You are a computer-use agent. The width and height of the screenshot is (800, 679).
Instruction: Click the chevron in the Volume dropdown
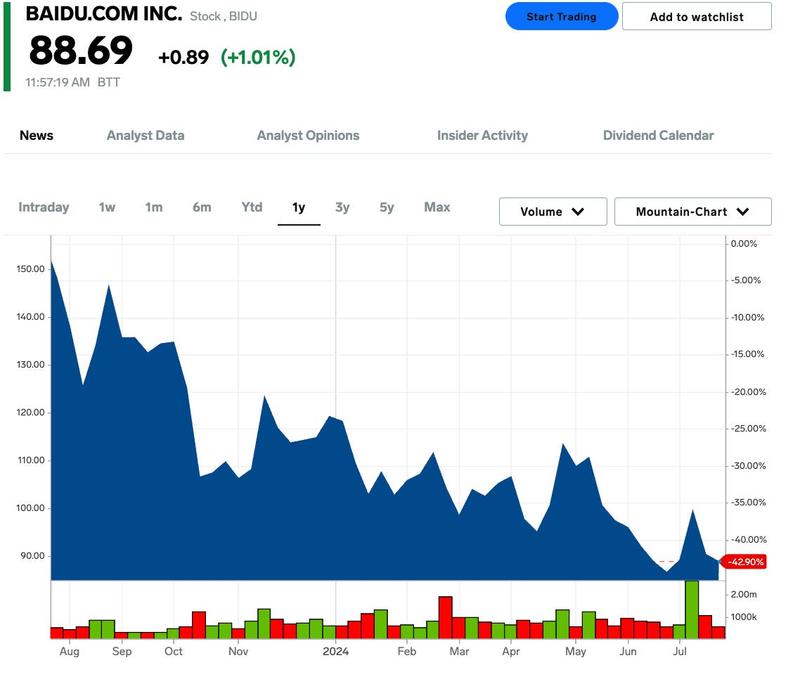coord(578,211)
